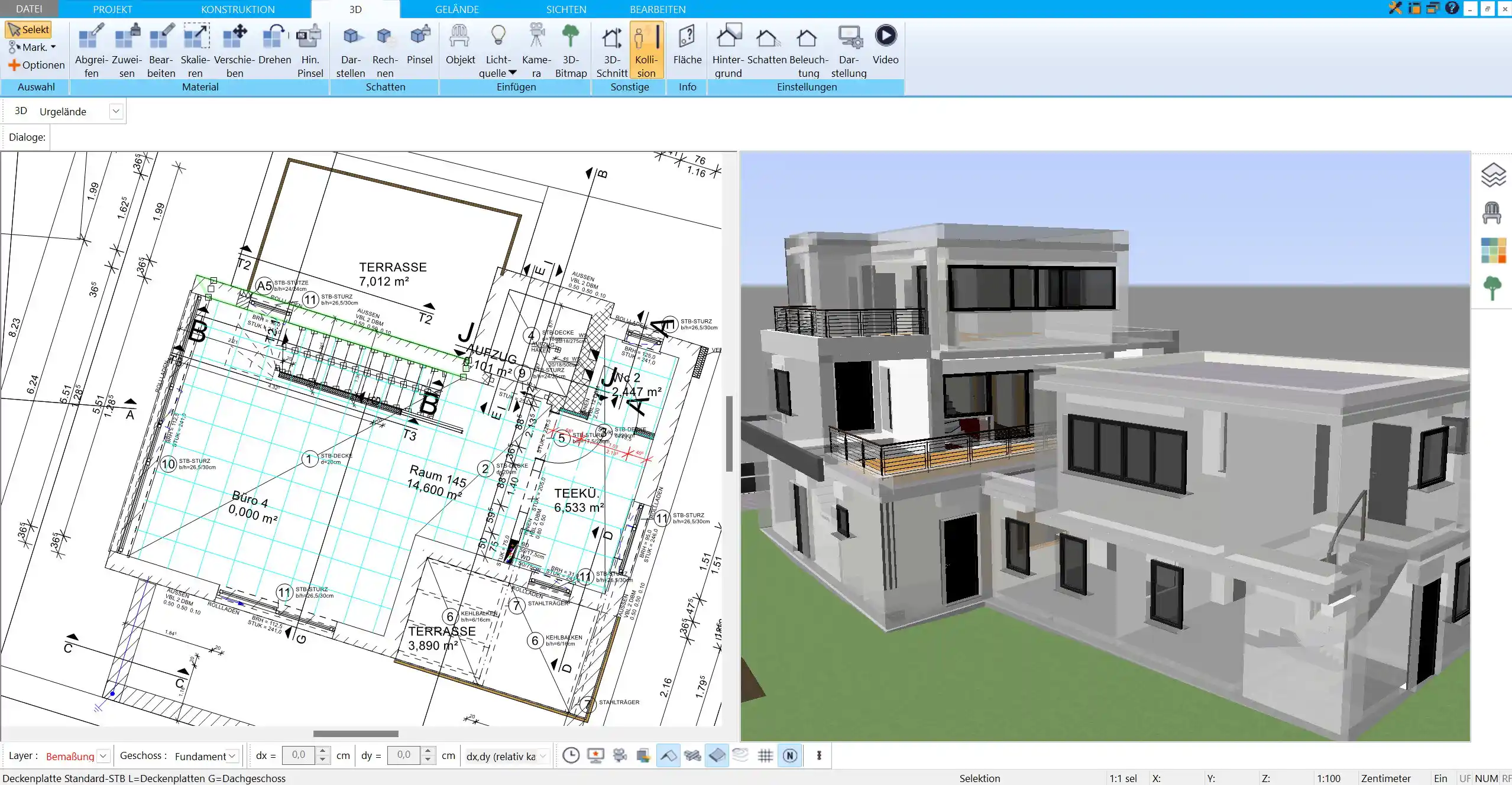Open Beleuchtung settings
Screen dimensions: 1512x785
pyautogui.click(x=808, y=51)
